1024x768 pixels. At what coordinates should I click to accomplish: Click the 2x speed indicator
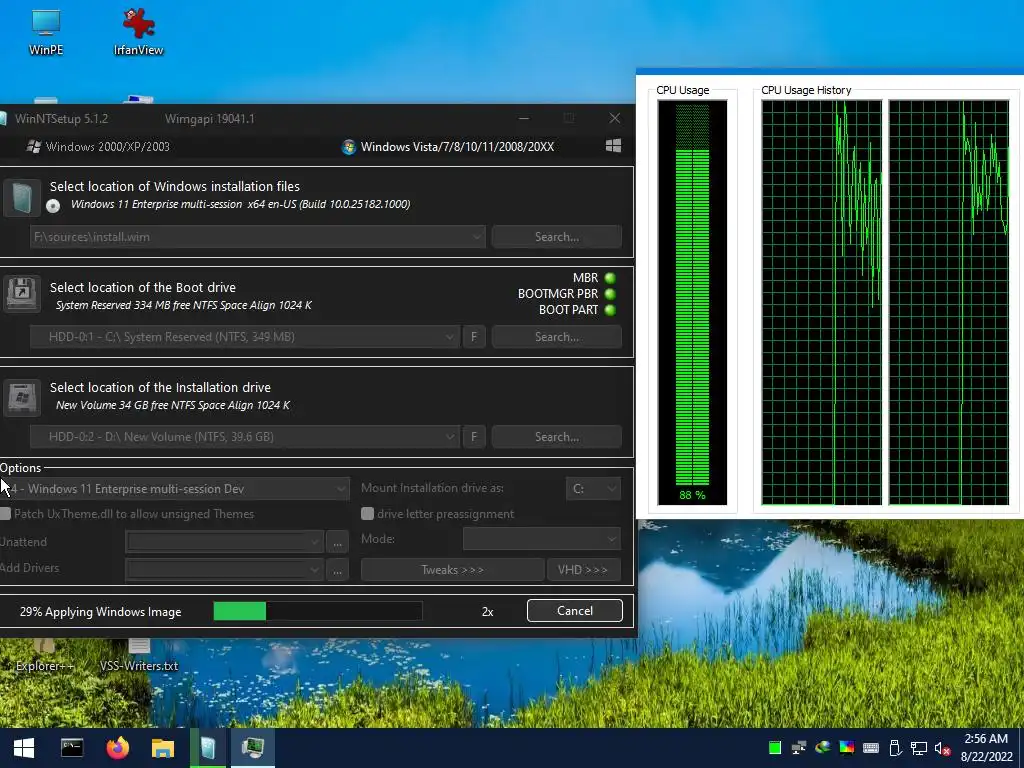[x=487, y=612]
